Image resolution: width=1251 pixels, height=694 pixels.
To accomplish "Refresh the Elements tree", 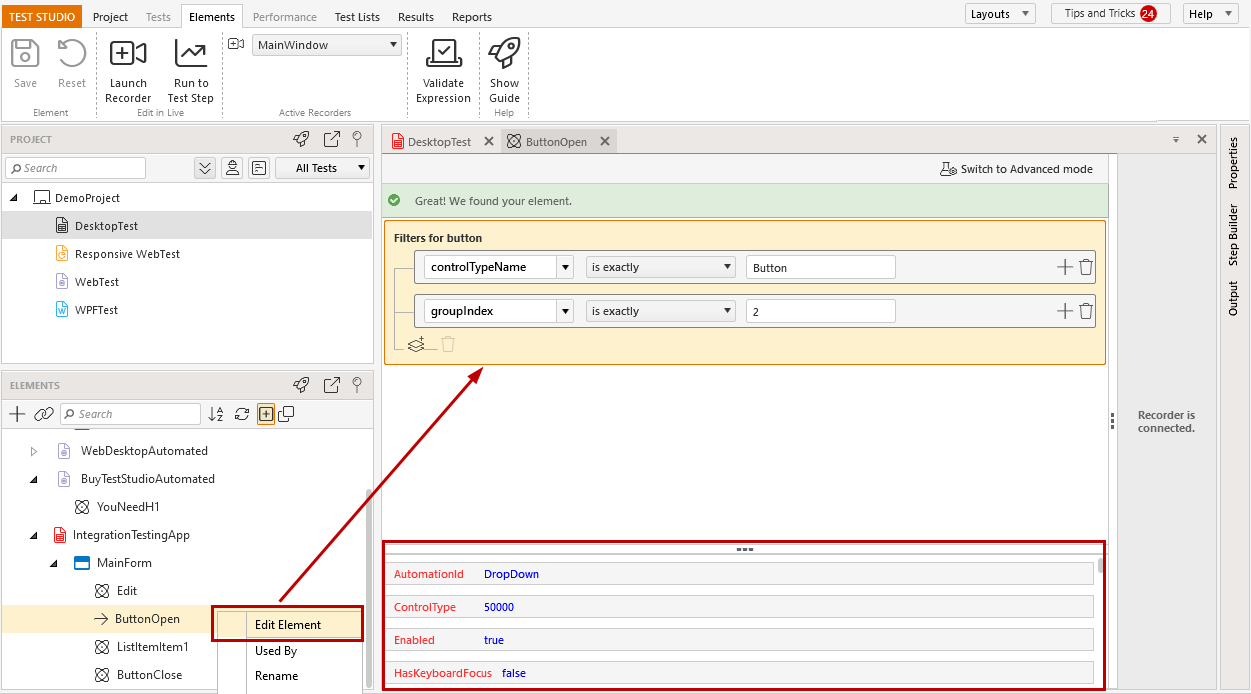I will (x=242, y=414).
